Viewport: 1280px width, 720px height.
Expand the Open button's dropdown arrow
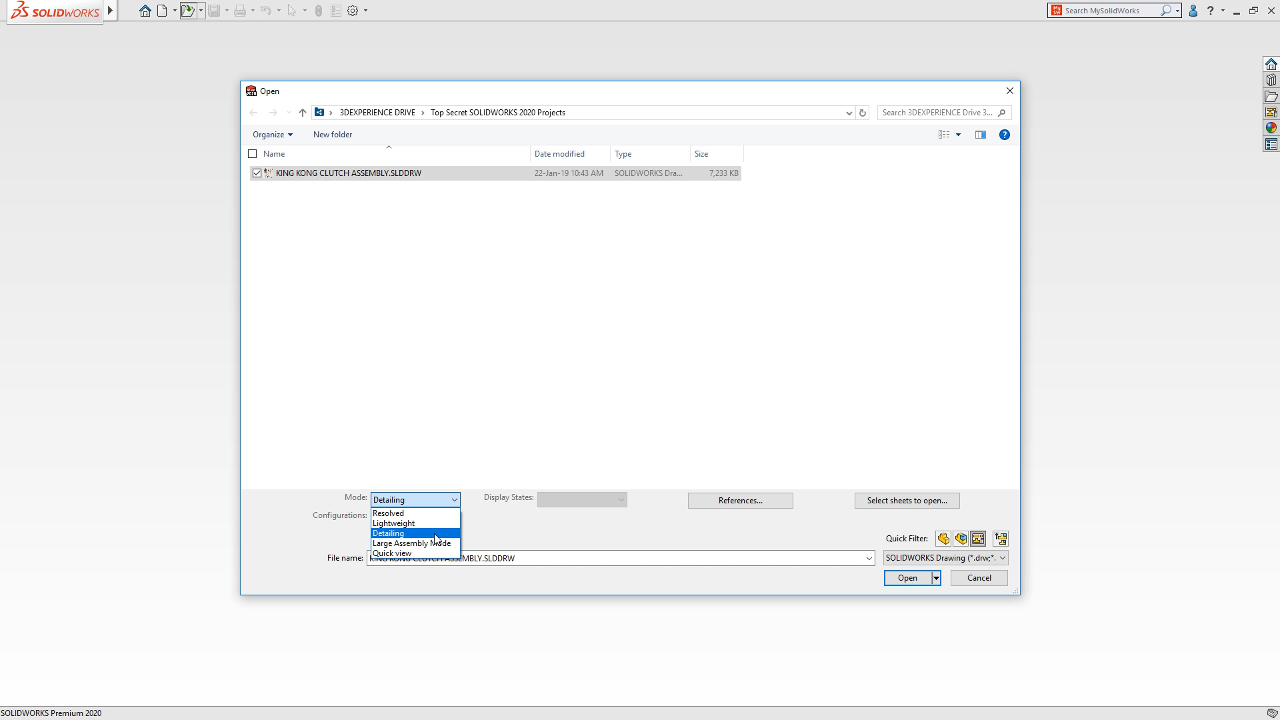(935, 577)
